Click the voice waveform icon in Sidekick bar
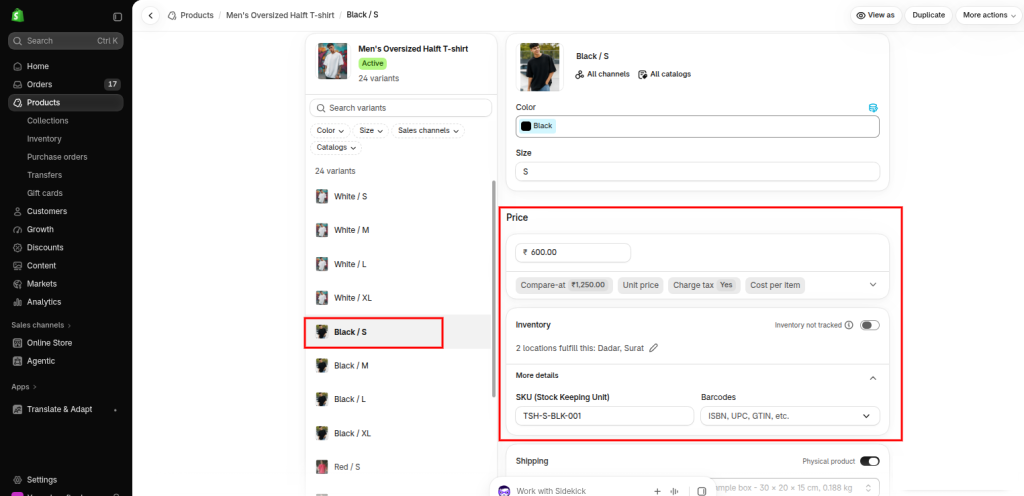 pos(676,491)
